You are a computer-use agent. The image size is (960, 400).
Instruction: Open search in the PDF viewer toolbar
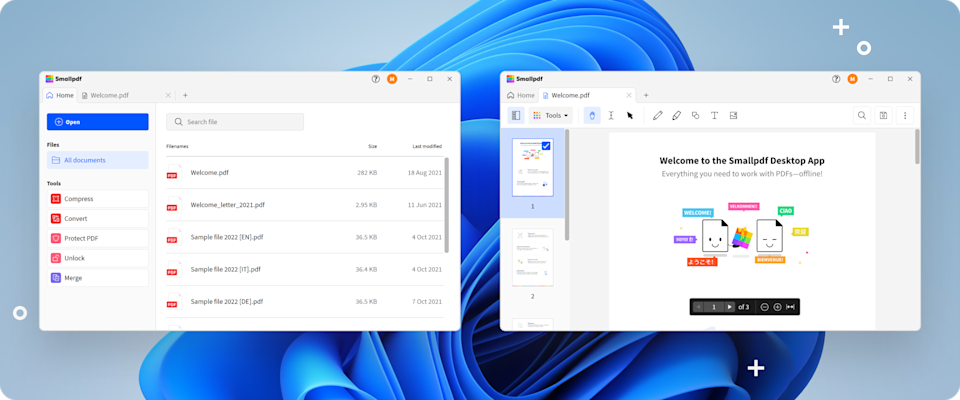(862, 115)
